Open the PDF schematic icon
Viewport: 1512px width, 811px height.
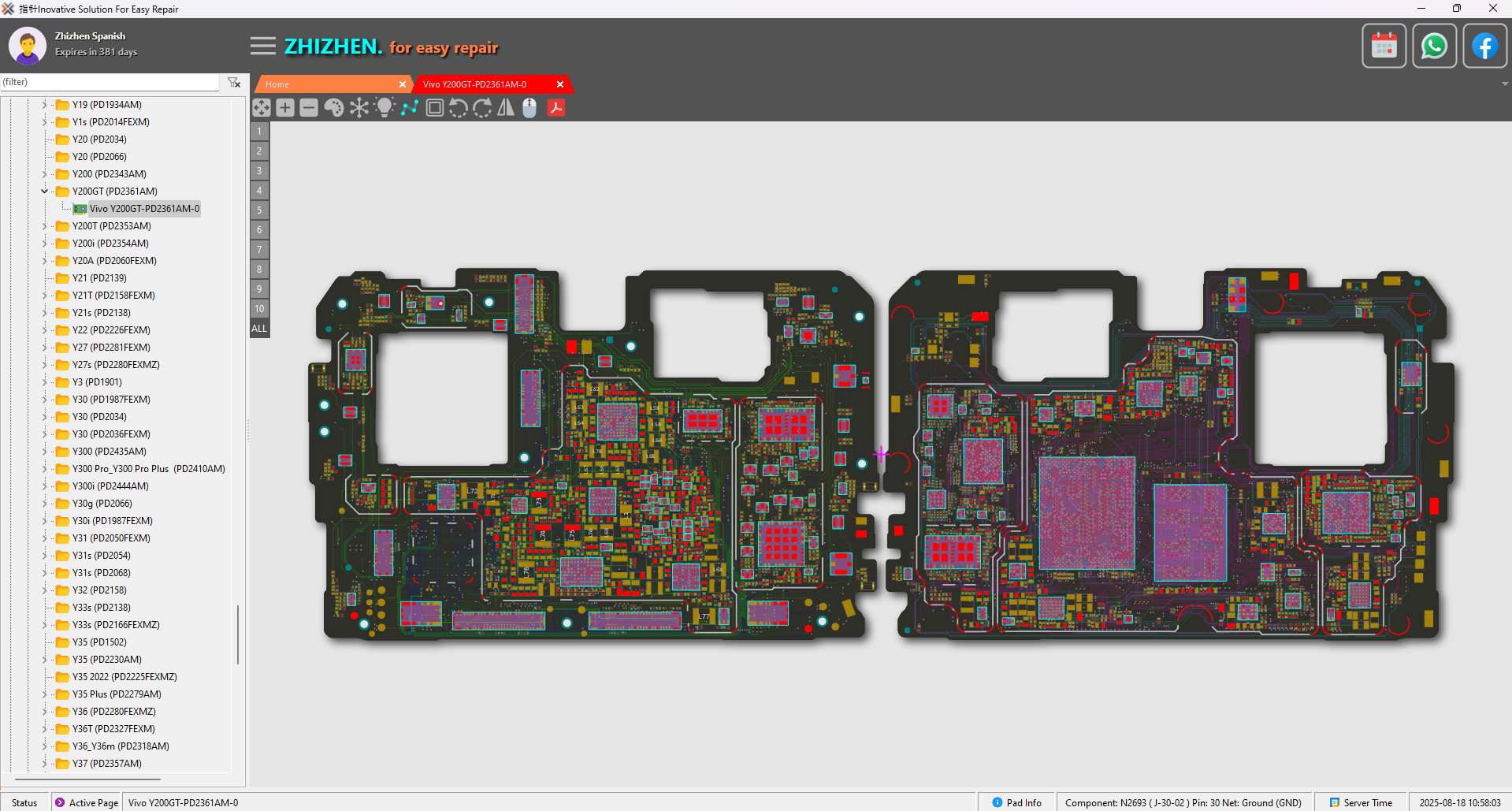click(556, 108)
